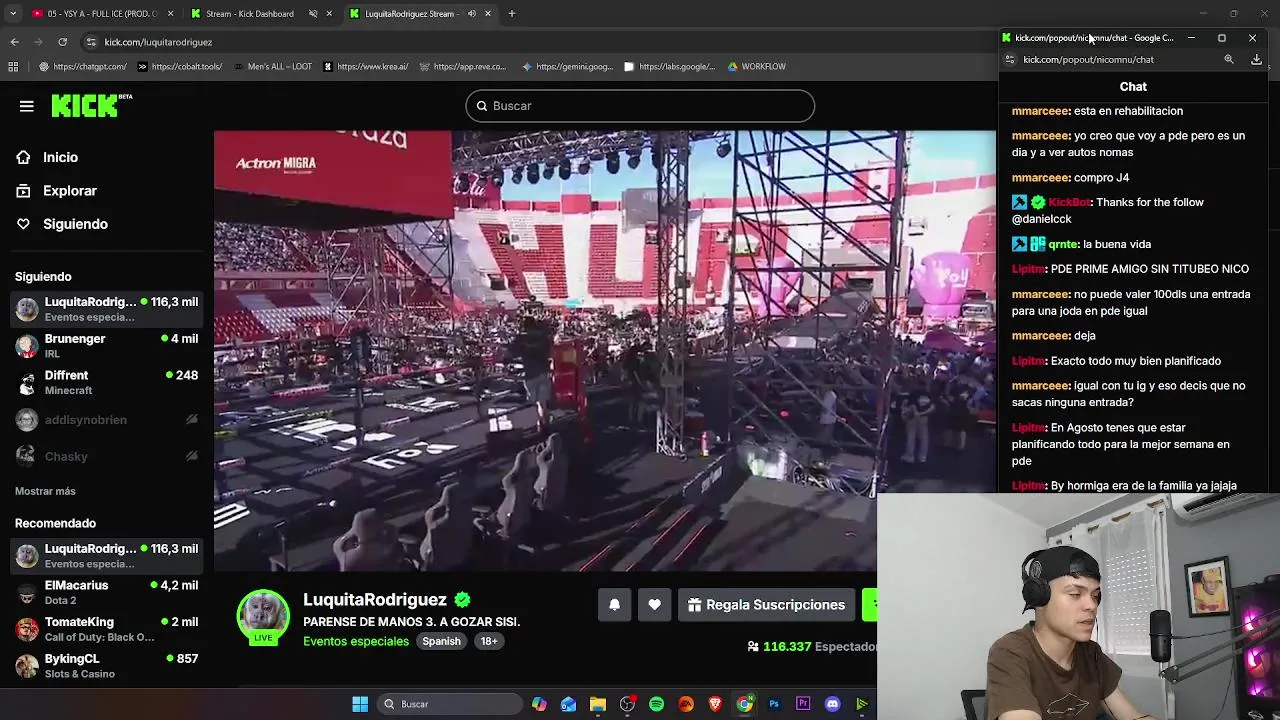The image size is (1280, 720).
Task: Click the address bar URL kick.com/luquitarodriguez
Action: [158, 42]
